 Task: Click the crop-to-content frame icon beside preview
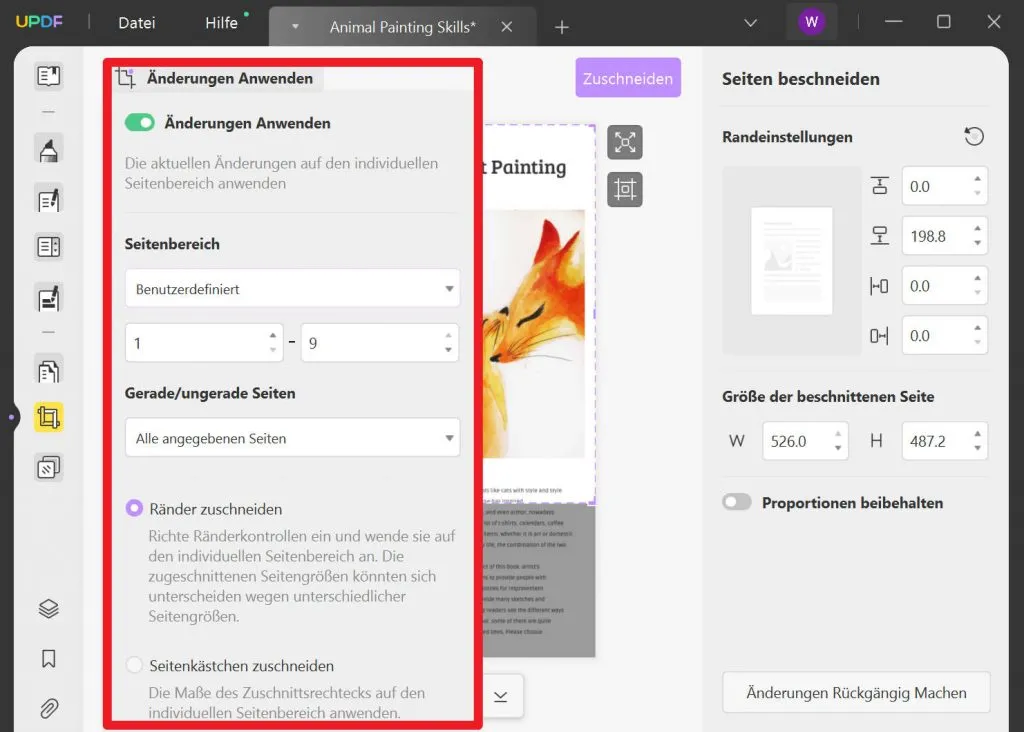pyautogui.click(x=625, y=189)
